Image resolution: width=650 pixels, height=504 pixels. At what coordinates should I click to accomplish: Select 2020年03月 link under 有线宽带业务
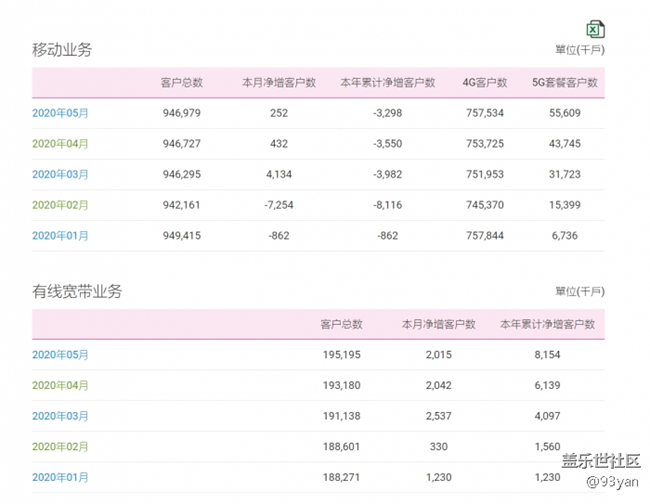[x=60, y=416]
